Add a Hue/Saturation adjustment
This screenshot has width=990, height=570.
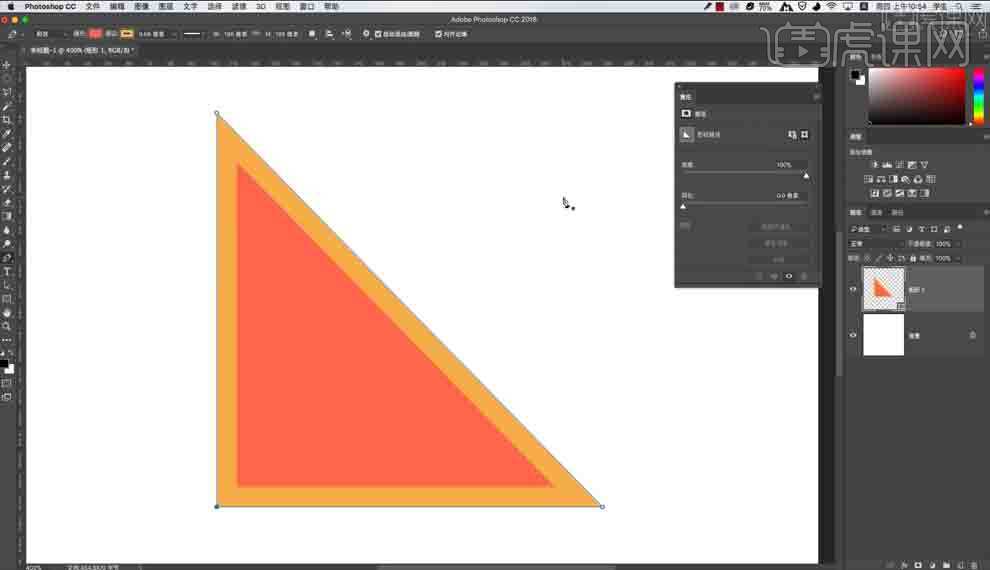pyautogui.click(x=869, y=179)
